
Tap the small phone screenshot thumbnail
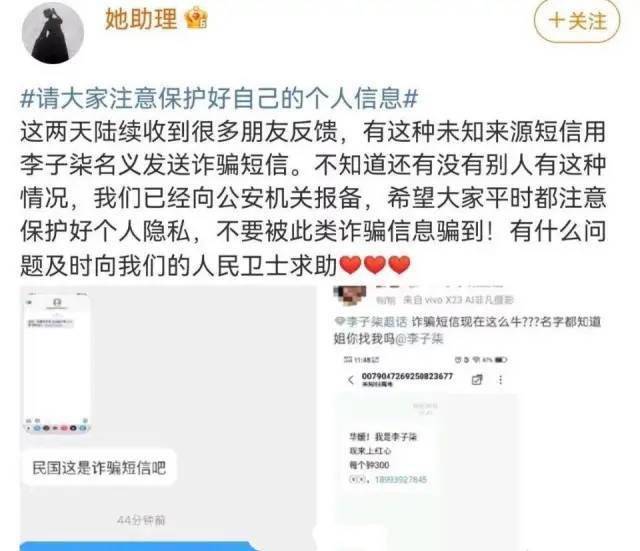click(57, 363)
